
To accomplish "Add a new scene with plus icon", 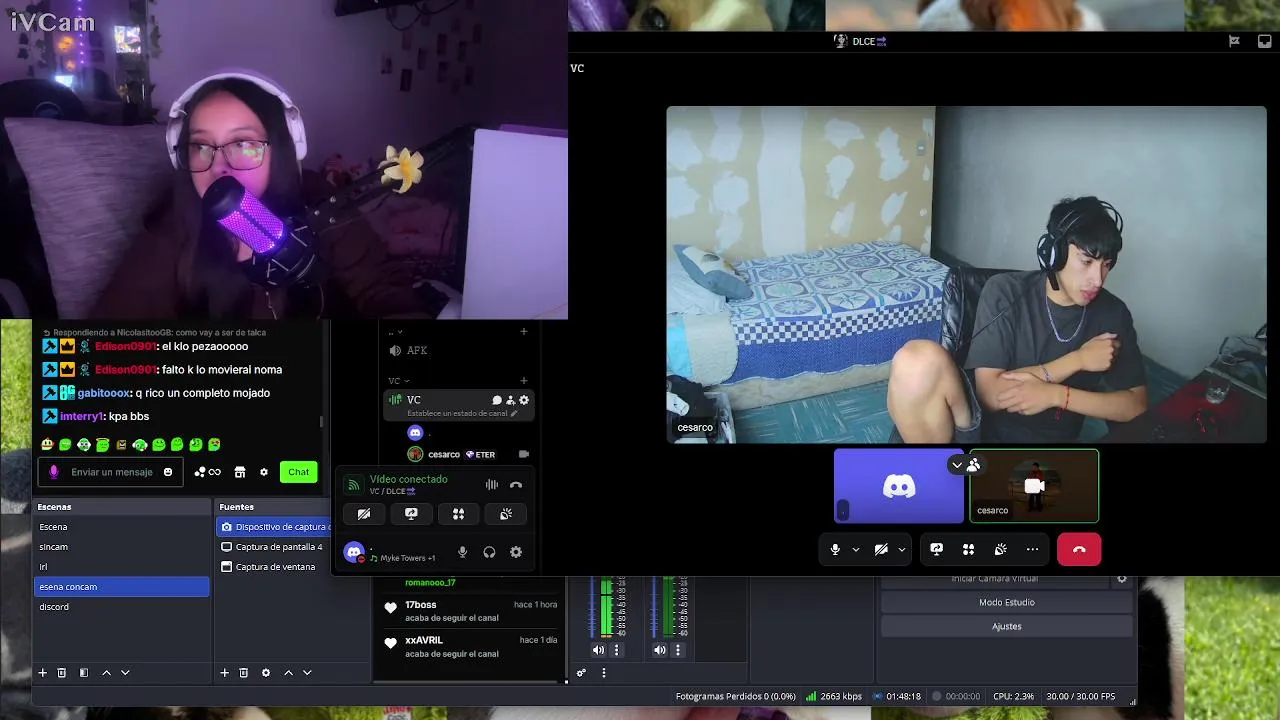I will (x=42, y=673).
